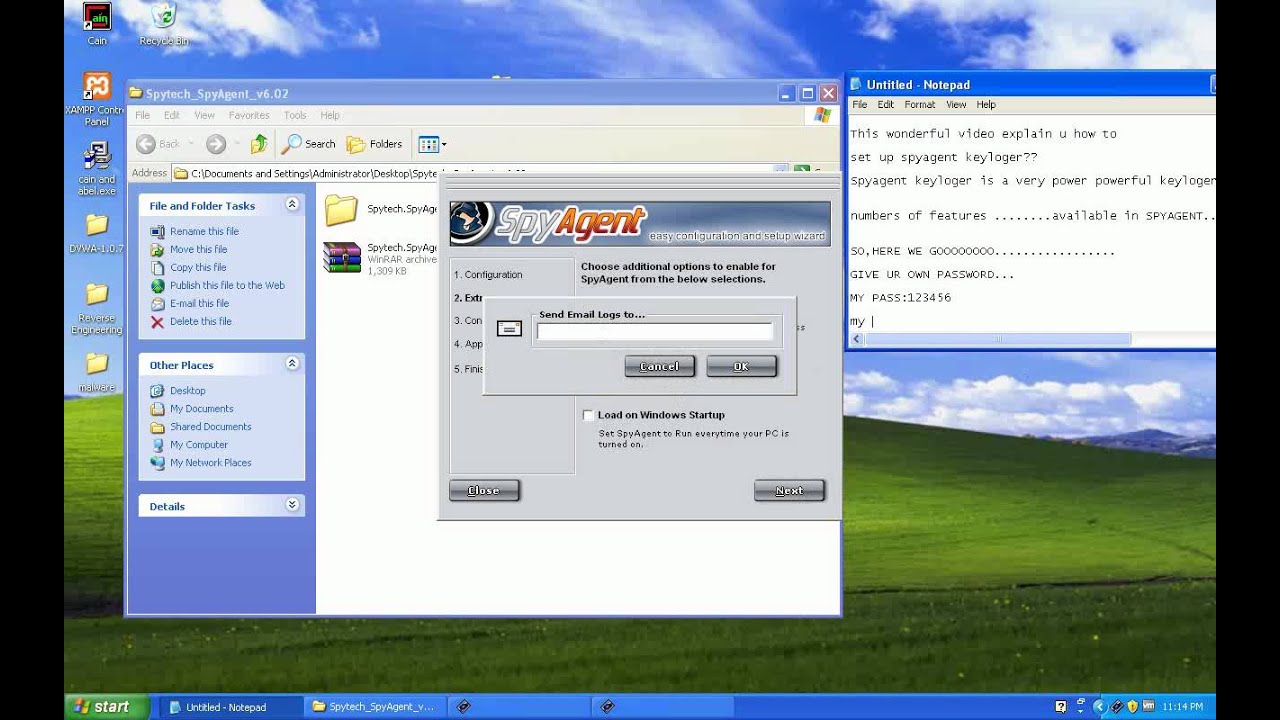Click the Up folder icon in Explorer
The height and width of the screenshot is (720, 1280).
pos(259,144)
